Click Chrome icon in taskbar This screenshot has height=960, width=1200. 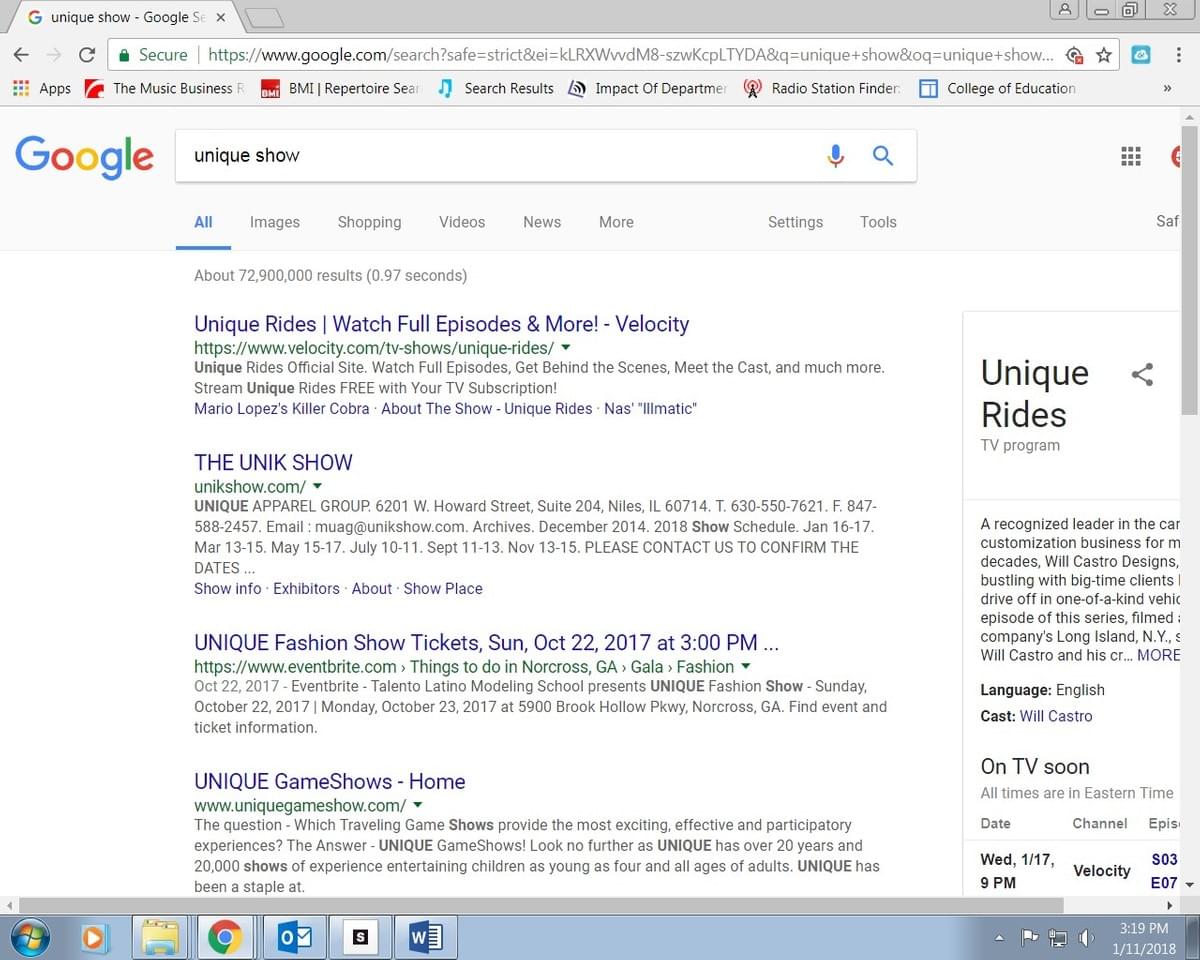tap(225, 938)
